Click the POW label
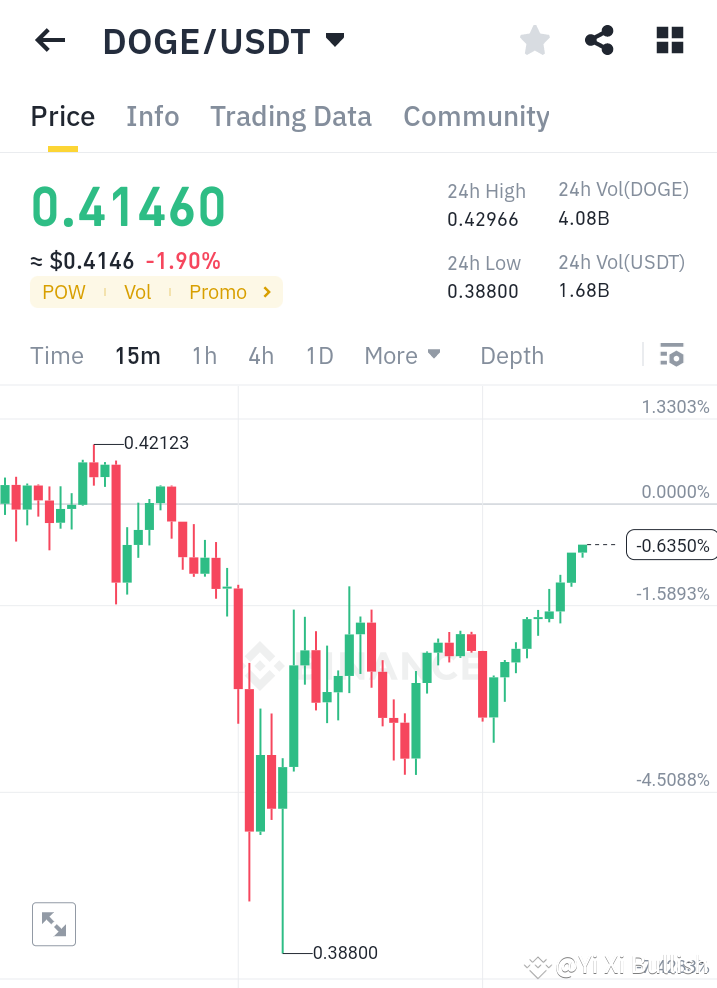The width and height of the screenshot is (717, 988). click(x=63, y=292)
